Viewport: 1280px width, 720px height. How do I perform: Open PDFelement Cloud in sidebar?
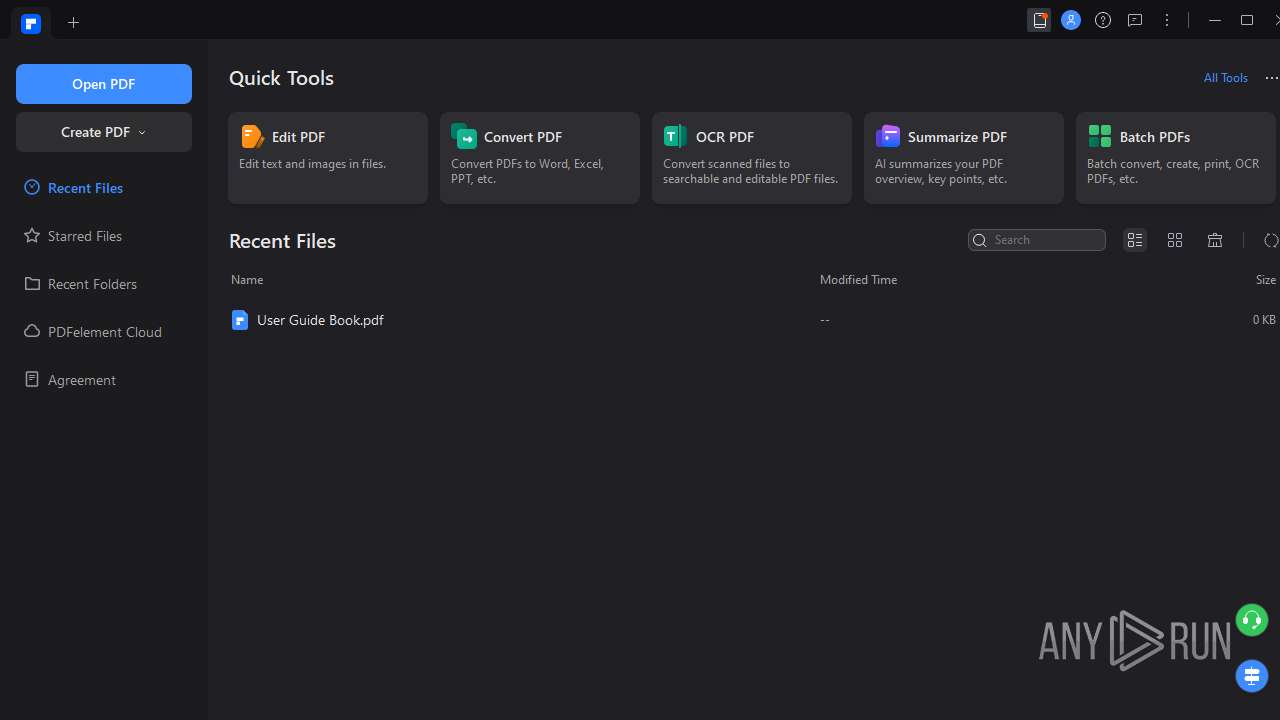(104, 332)
